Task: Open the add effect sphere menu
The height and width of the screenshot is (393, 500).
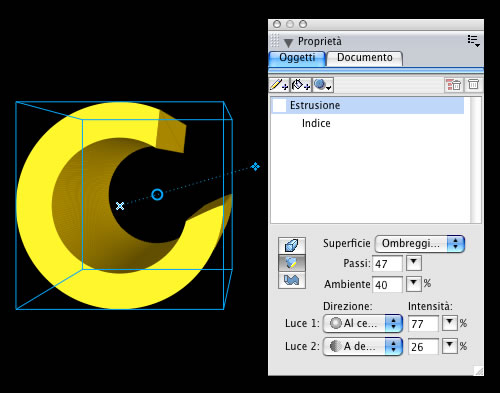Action: click(323, 85)
